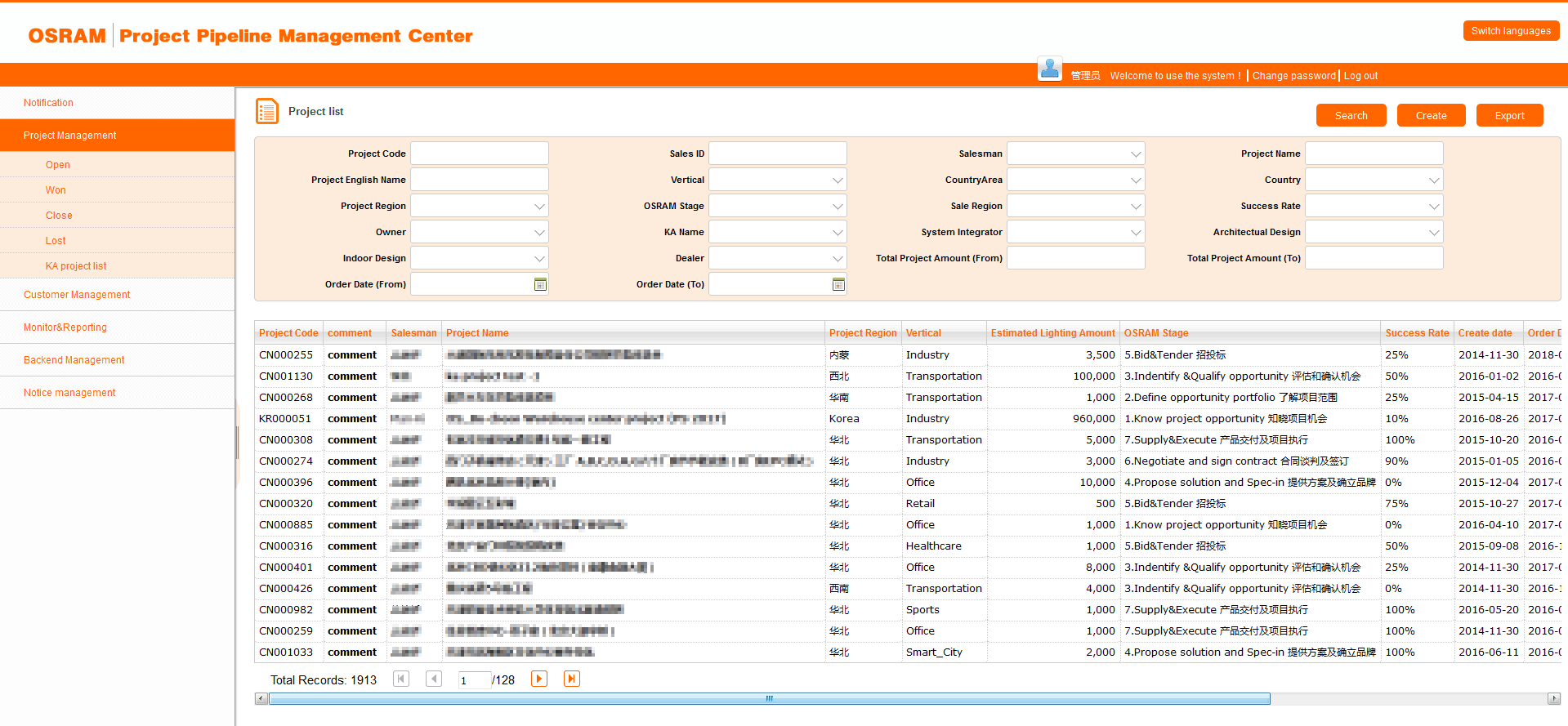This screenshot has height=726, width=1568.
Task: Click the left arrow of horizontal scrollbar
Action: click(x=261, y=698)
